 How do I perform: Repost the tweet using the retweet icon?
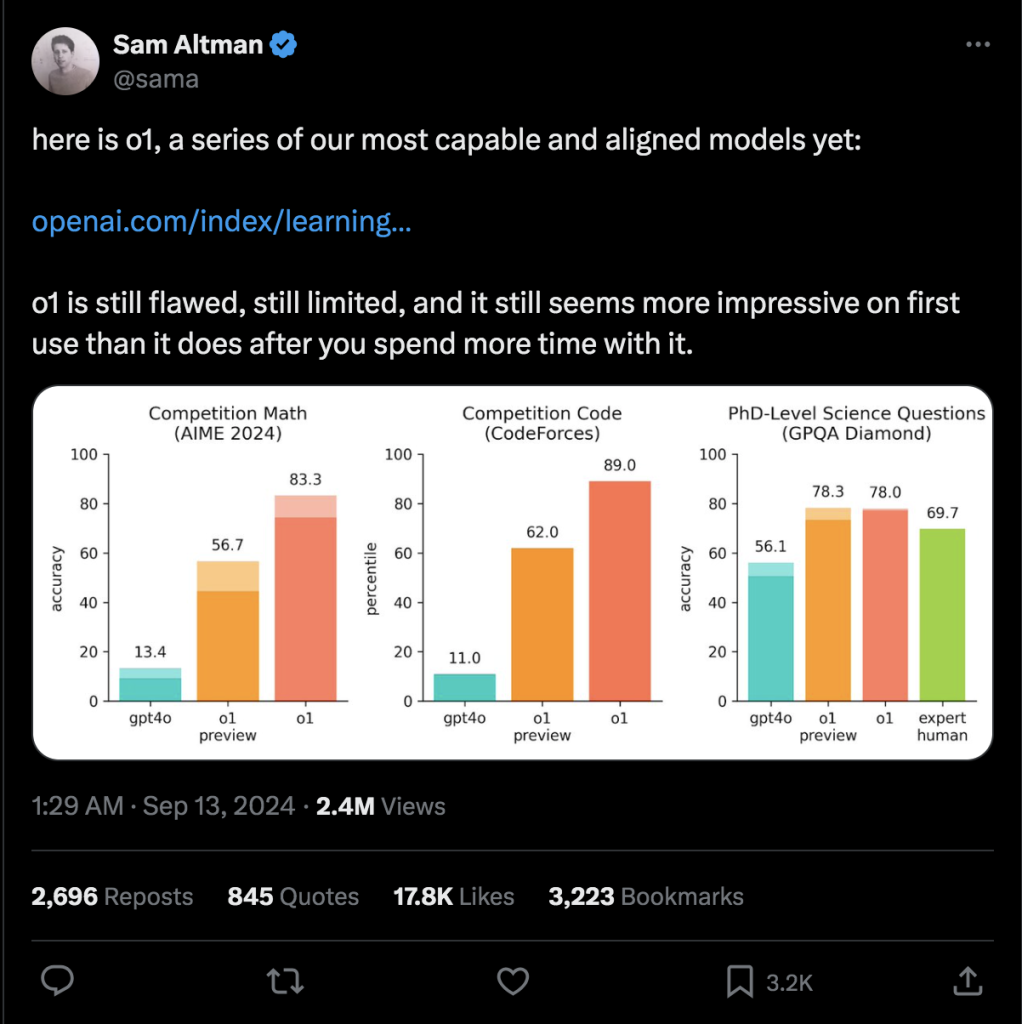coord(285,981)
